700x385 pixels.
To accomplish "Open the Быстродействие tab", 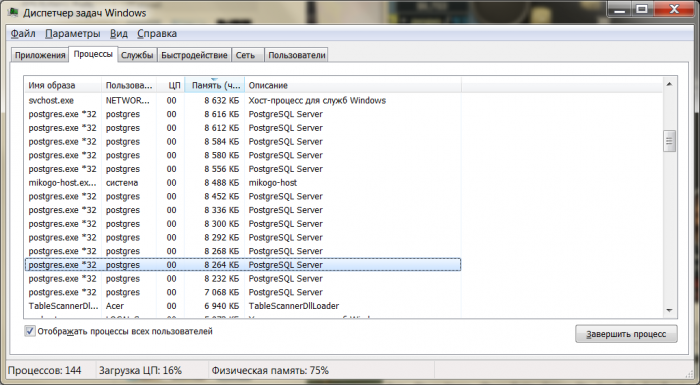I will pyautogui.click(x=194, y=55).
